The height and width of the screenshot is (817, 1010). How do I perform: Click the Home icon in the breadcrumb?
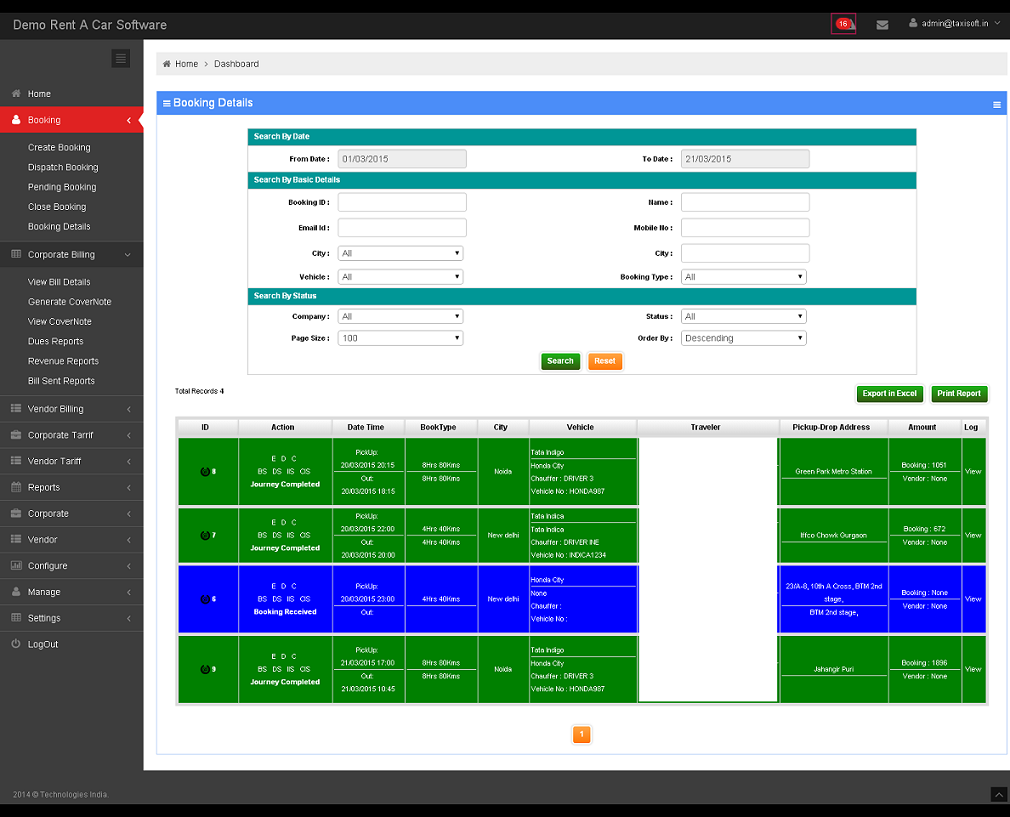(166, 64)
